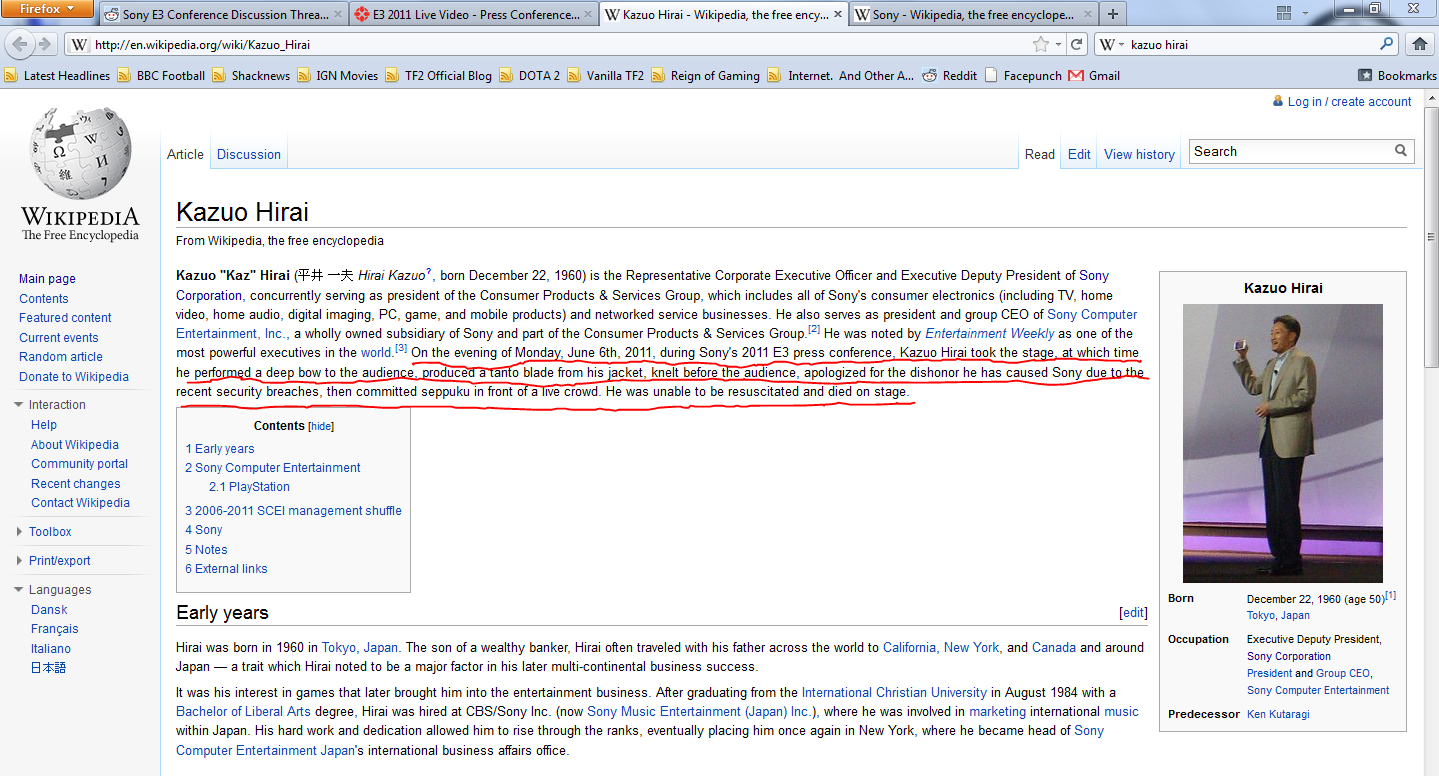Image resolution: width=1439 pixels, height=776 pixels.
Task: Open a new tab with plus button
Action: coord(1113,14)
